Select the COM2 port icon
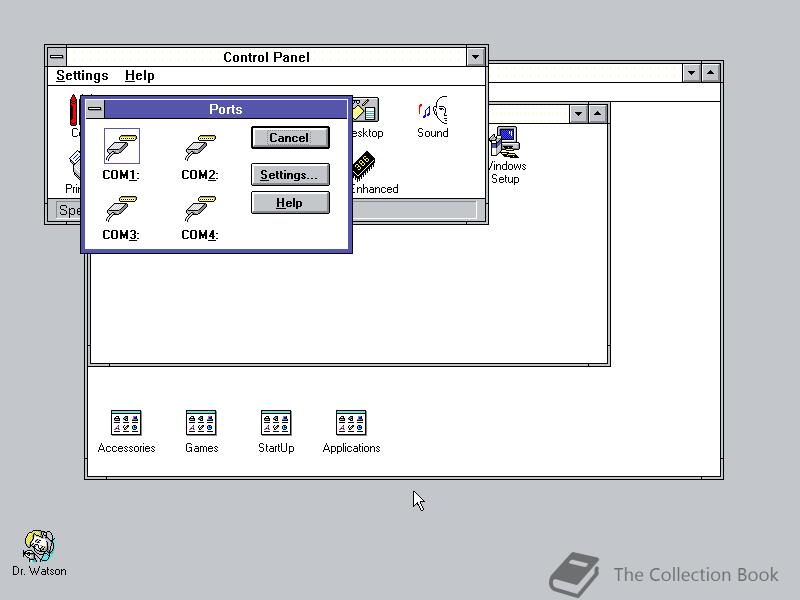Screen dimensions: 800x600 click(x=201, y=146)
